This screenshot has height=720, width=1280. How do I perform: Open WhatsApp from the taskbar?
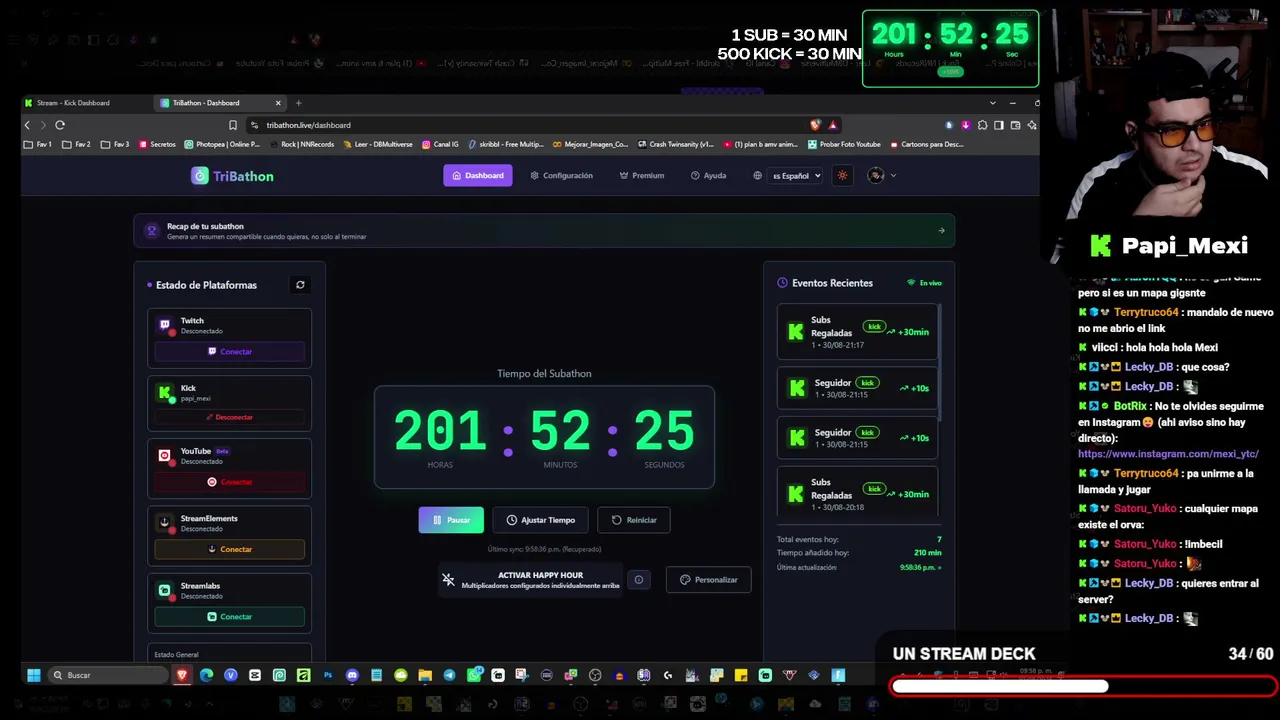(474, 675)
